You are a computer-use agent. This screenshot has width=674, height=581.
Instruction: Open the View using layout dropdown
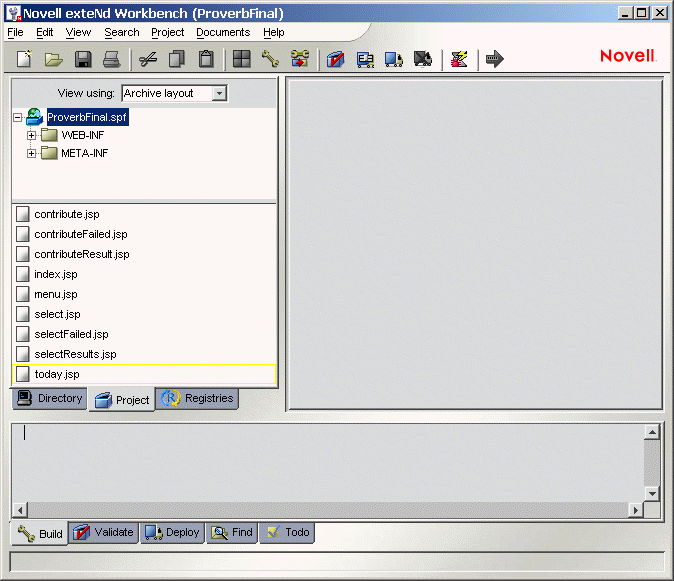219,93
